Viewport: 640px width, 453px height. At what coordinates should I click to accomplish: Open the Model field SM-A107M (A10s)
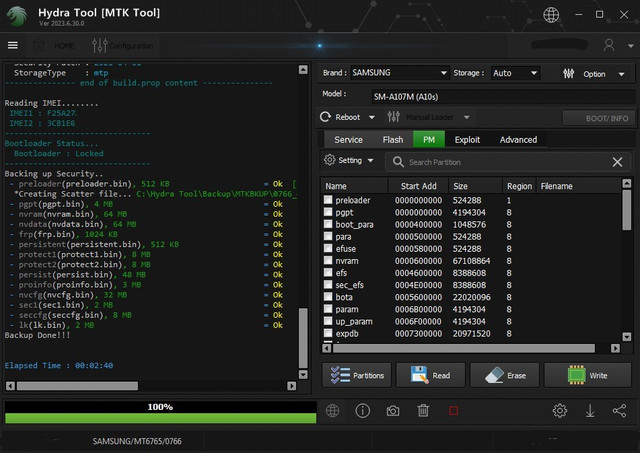point(503,97)
